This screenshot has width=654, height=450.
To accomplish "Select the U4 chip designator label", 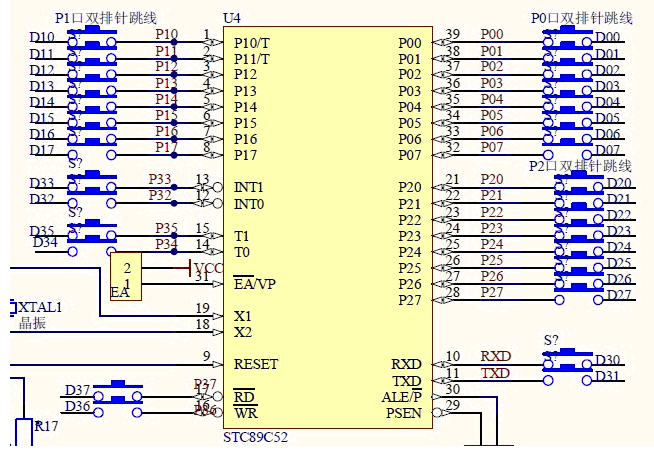I will coord(232,19).
